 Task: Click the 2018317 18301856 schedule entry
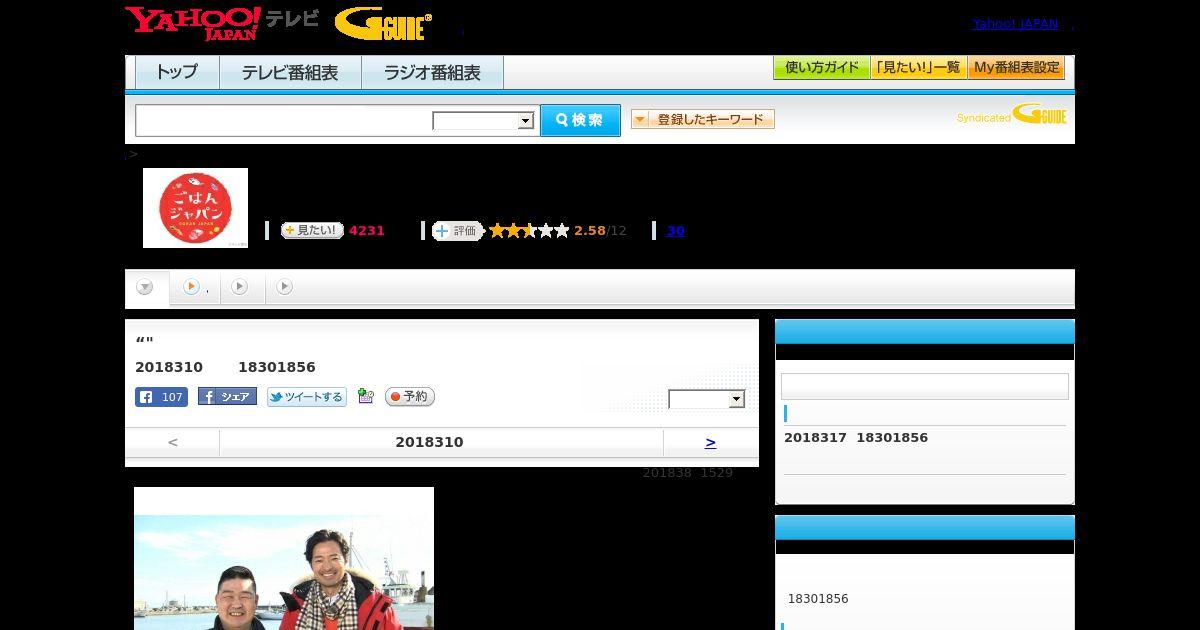856,438
